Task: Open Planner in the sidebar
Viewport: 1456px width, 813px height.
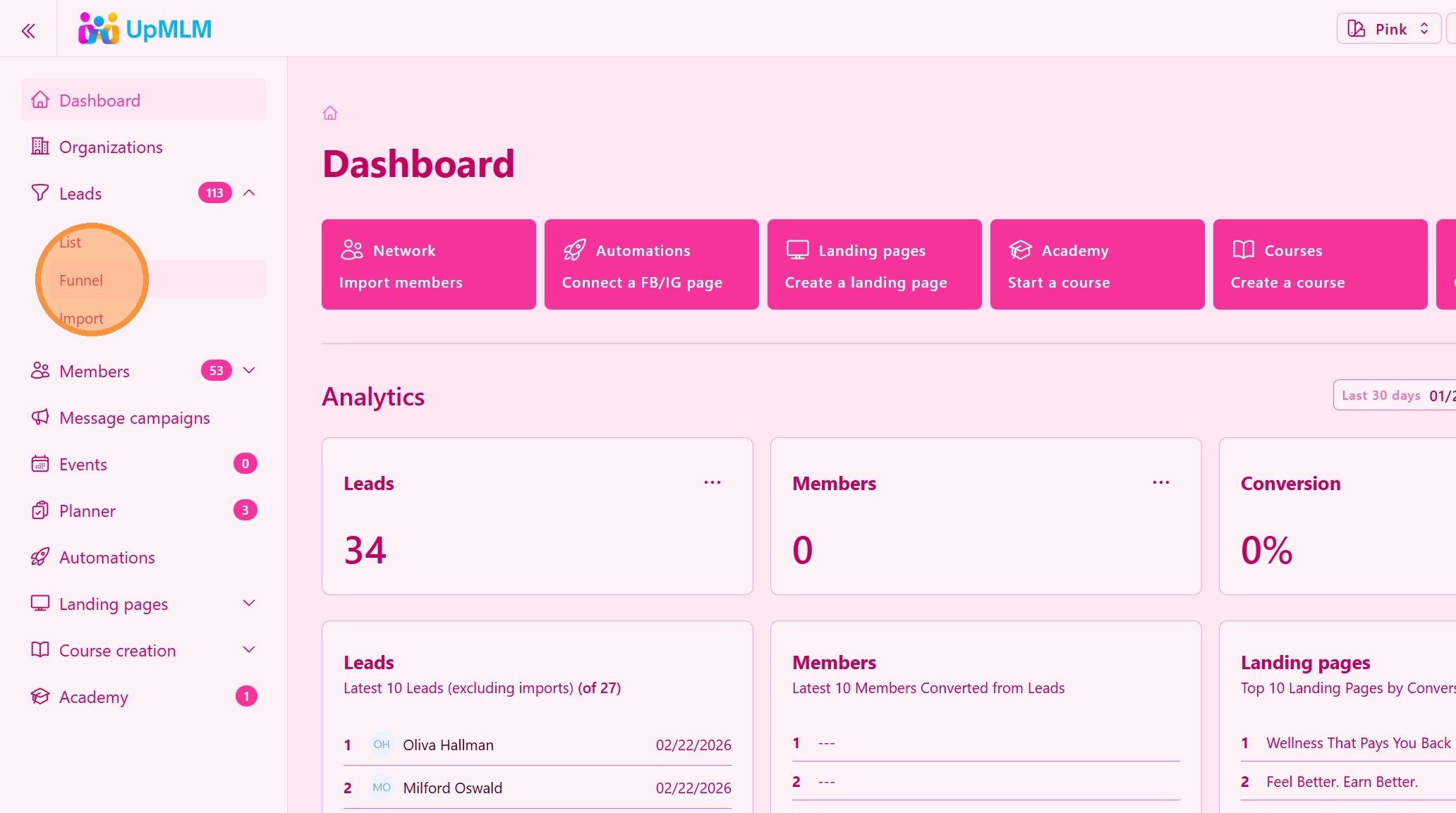Action: coord(87,511)
